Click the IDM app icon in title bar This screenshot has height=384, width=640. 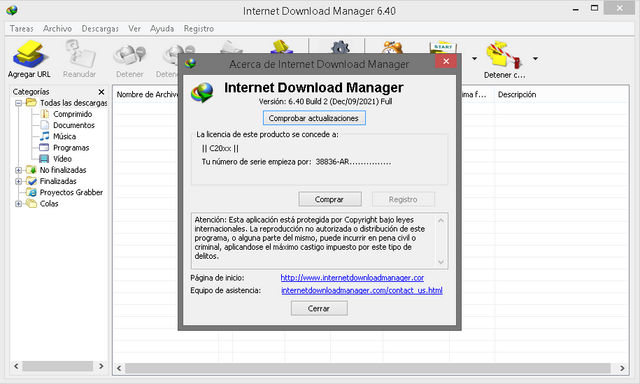click(12, 10)
